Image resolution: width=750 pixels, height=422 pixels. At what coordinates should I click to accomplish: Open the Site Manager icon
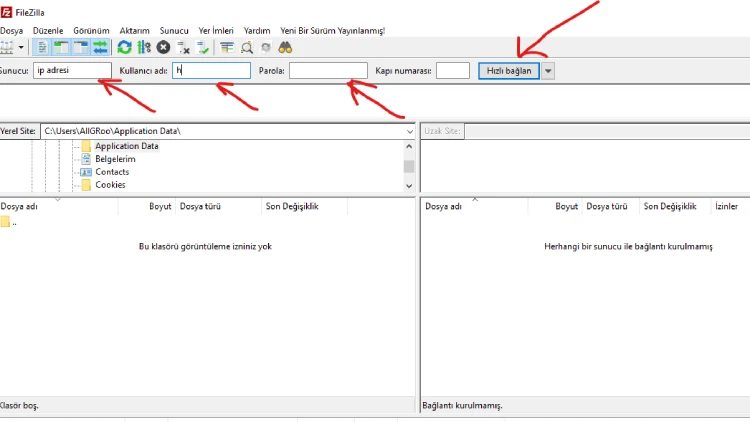(x=6, y=47)
